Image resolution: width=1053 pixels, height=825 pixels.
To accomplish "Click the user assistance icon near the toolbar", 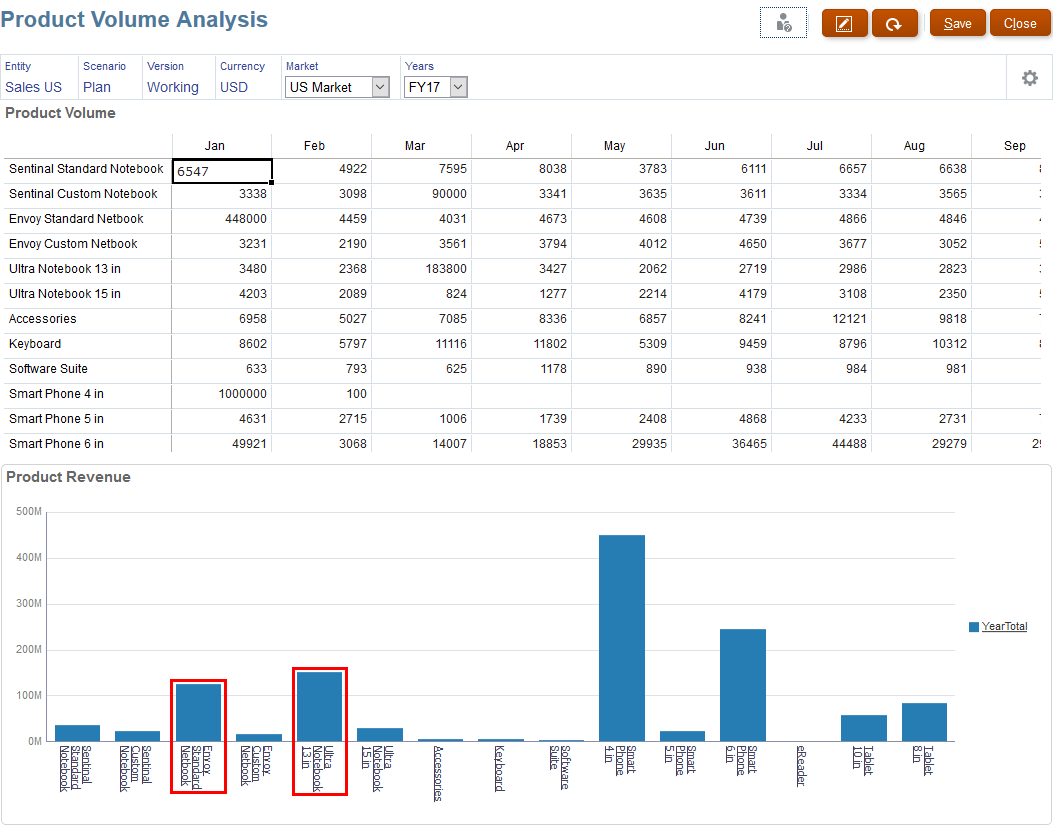I will point(783,22).
